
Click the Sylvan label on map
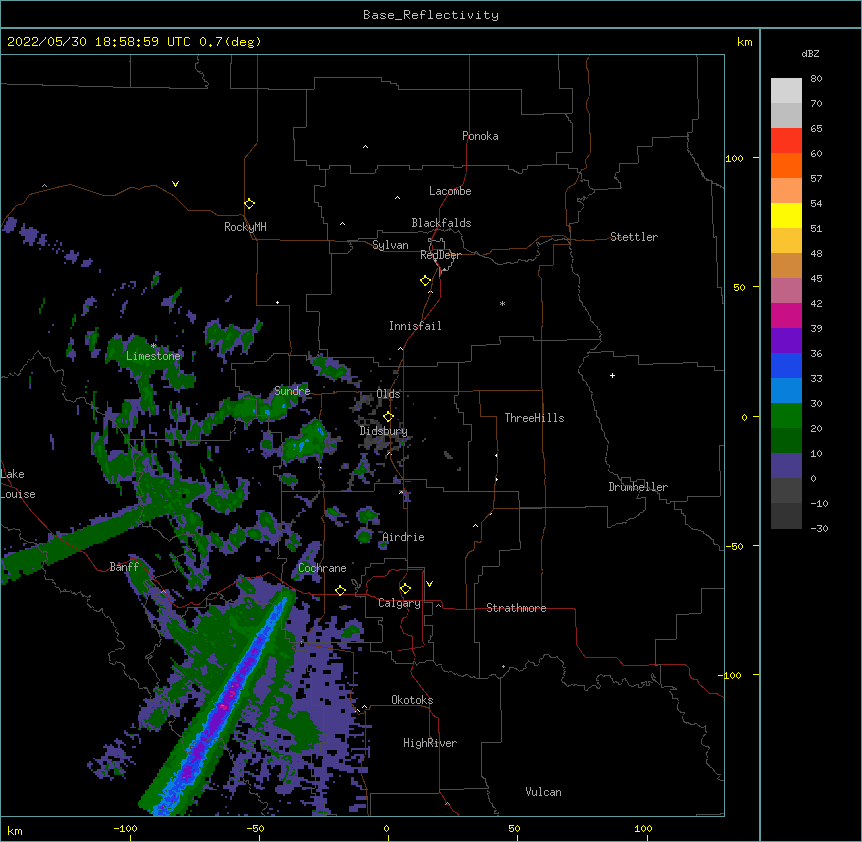(390, 245)
